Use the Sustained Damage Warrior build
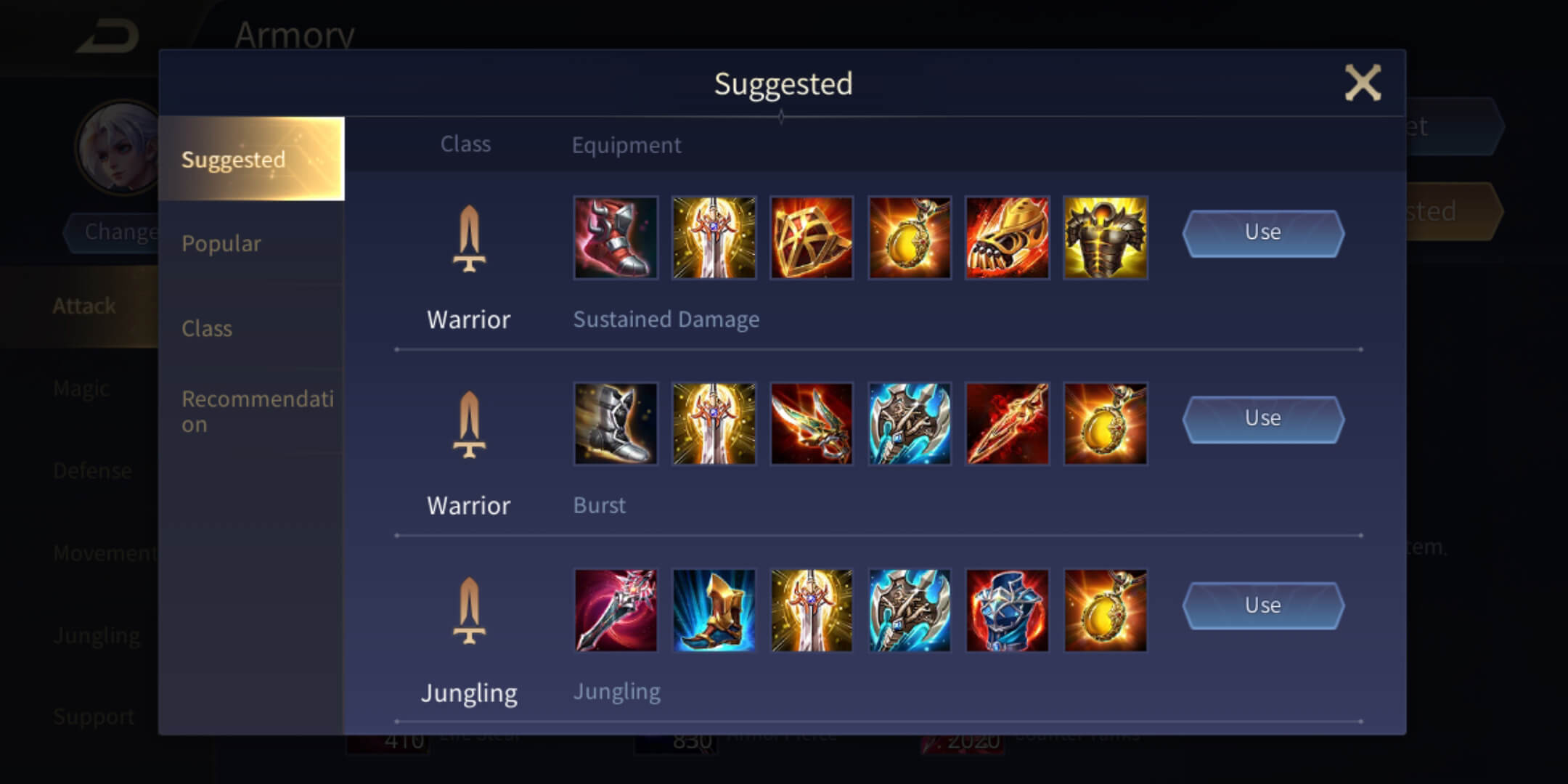The width and height of the screenshot is (1568, 784). click(1263, 233)
